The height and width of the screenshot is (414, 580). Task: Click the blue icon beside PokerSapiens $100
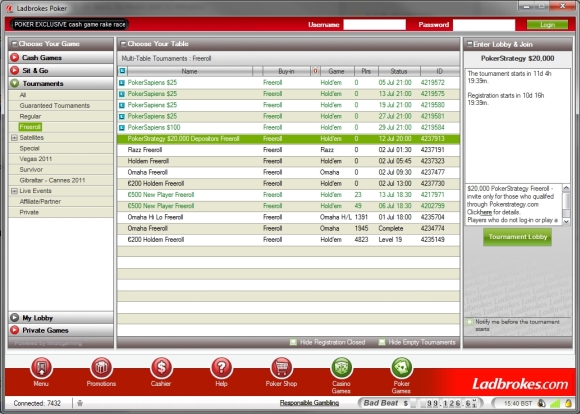pyautogui.click(x=122, y=128)
